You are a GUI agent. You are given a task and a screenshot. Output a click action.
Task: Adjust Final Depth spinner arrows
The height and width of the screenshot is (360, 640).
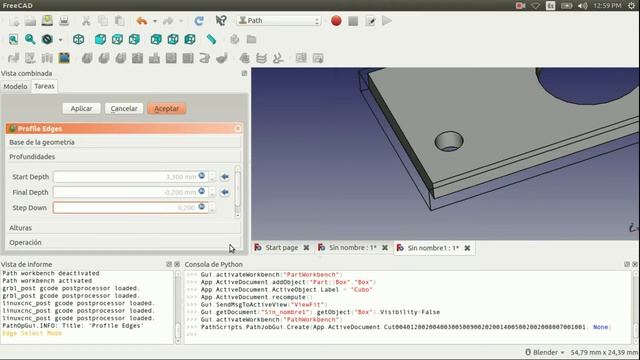point(212,192)
